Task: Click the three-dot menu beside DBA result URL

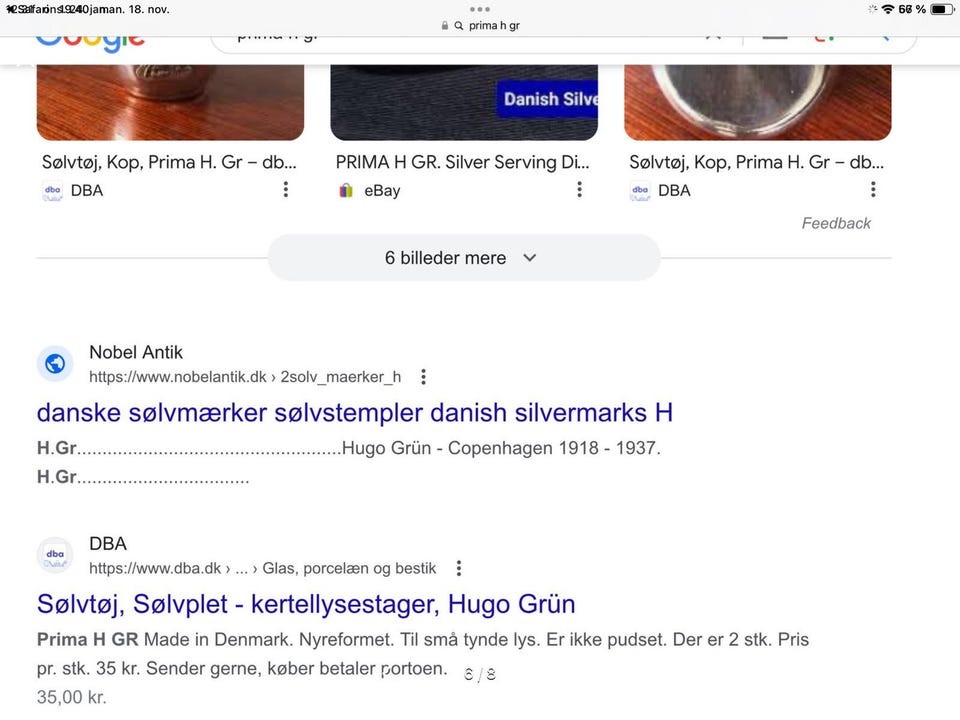Action: [459, 568]
